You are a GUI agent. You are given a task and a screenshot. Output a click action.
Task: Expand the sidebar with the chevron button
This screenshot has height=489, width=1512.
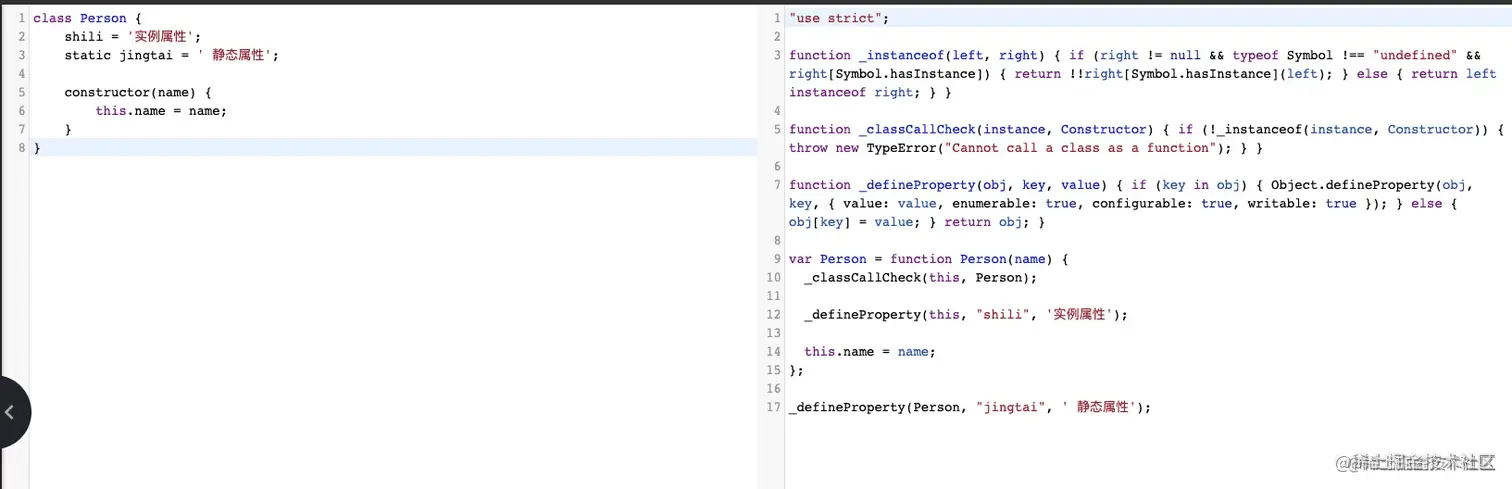(x=10, y=411)
